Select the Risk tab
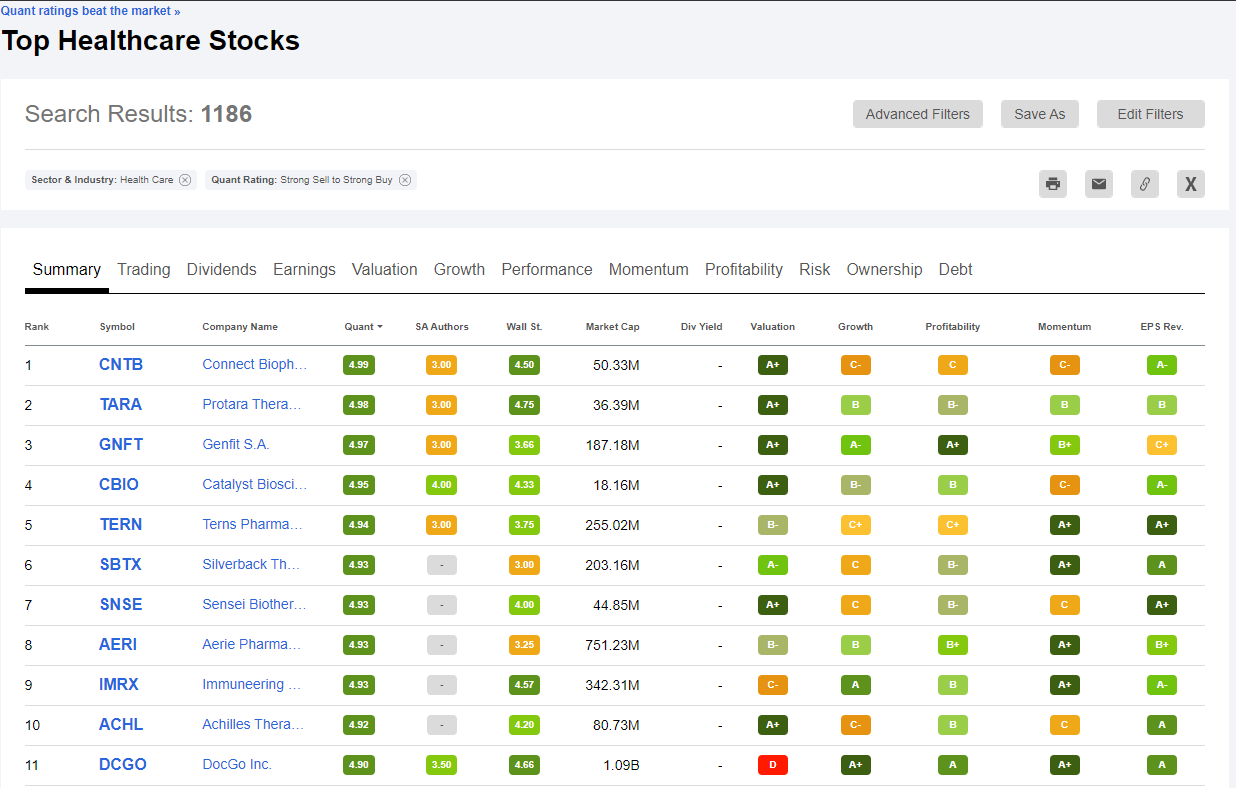1236x788 pixels. click(x=815, y=269)
